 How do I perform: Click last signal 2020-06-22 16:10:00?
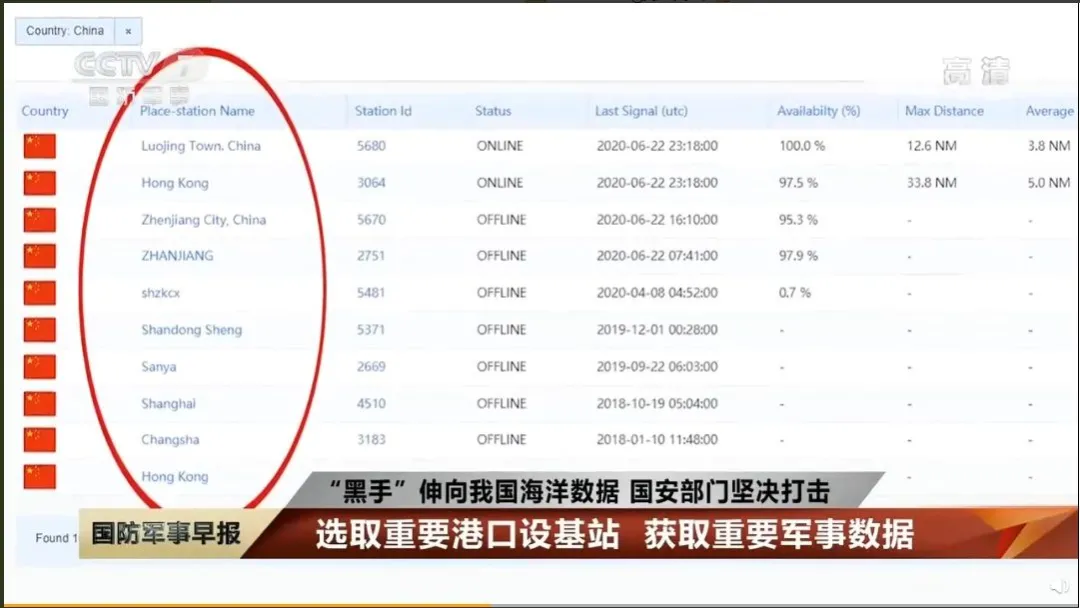657,220
